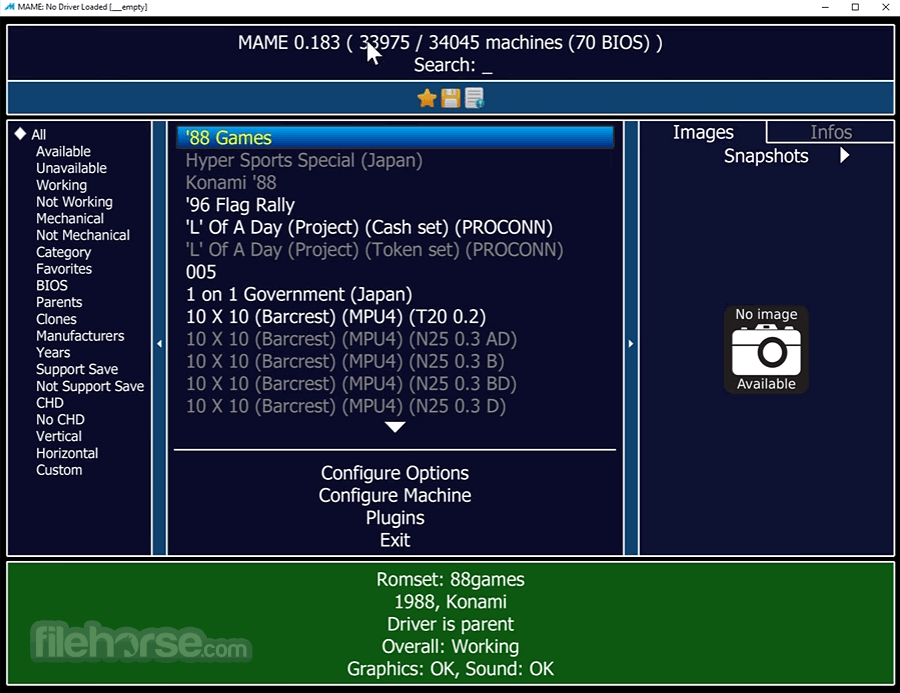Add '88 Games to favorites with the star icon
Screen dimensions: 900x693
coord(427,98)
